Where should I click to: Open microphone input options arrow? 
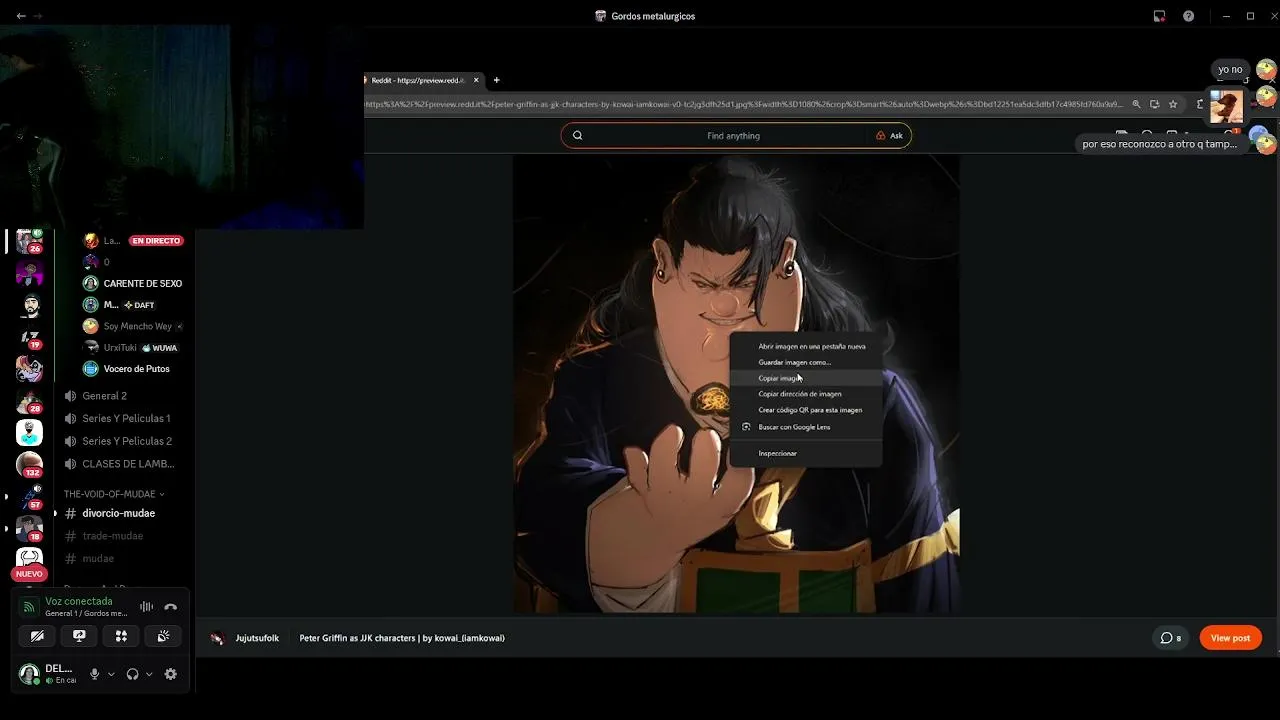point(111,674)
